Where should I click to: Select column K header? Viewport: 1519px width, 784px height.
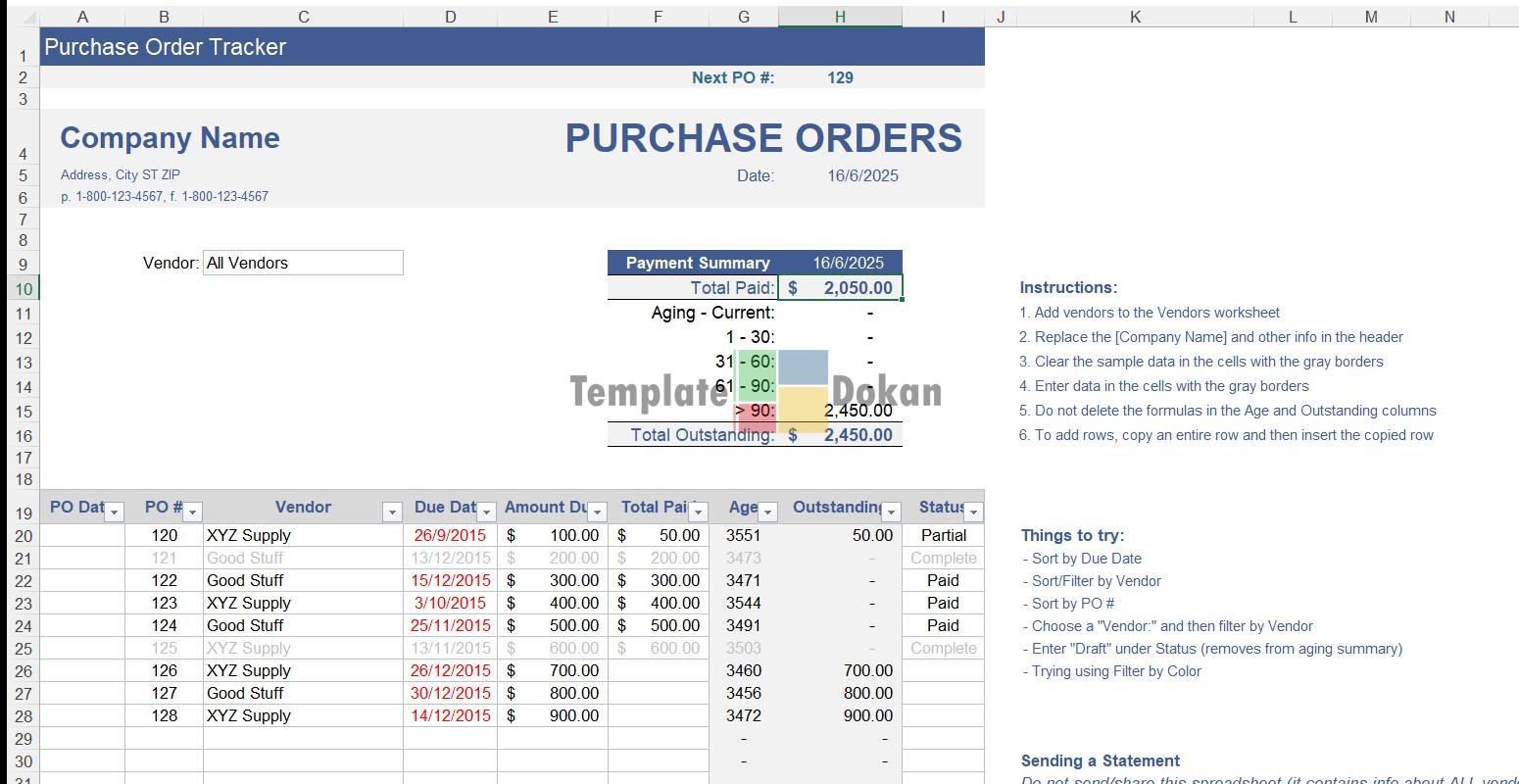pos(1135,17)
